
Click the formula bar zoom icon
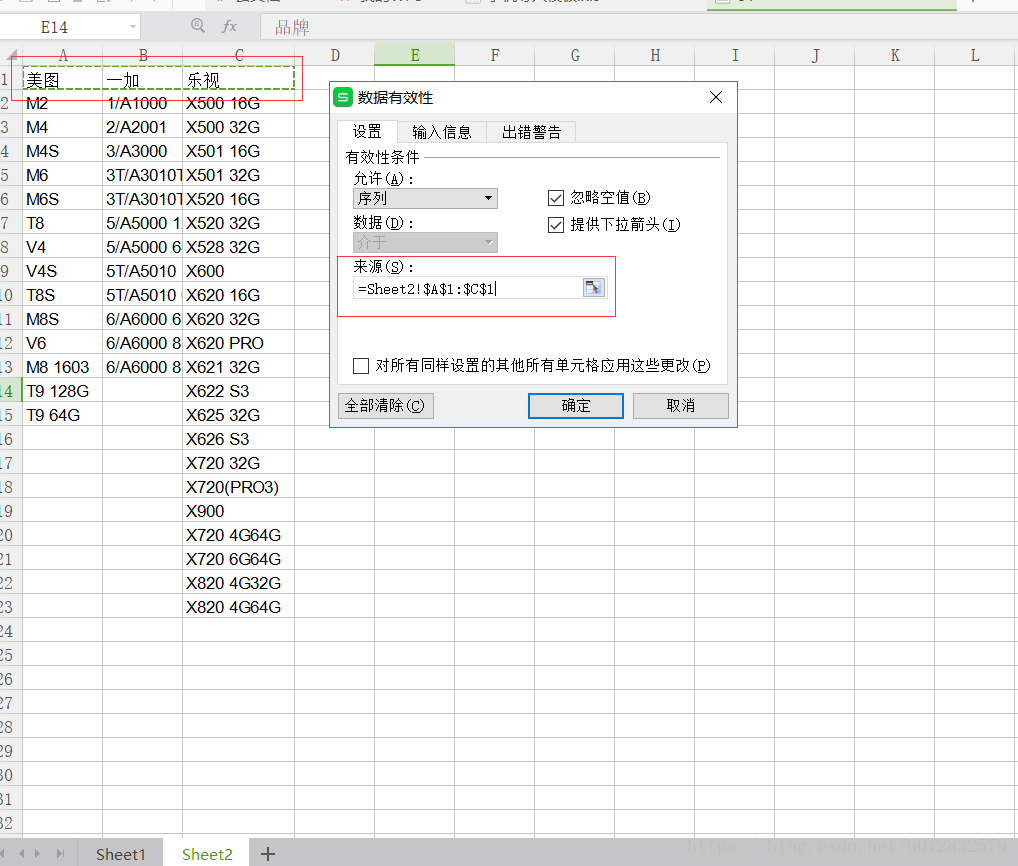pyautogui.click(x=198, y=26)
